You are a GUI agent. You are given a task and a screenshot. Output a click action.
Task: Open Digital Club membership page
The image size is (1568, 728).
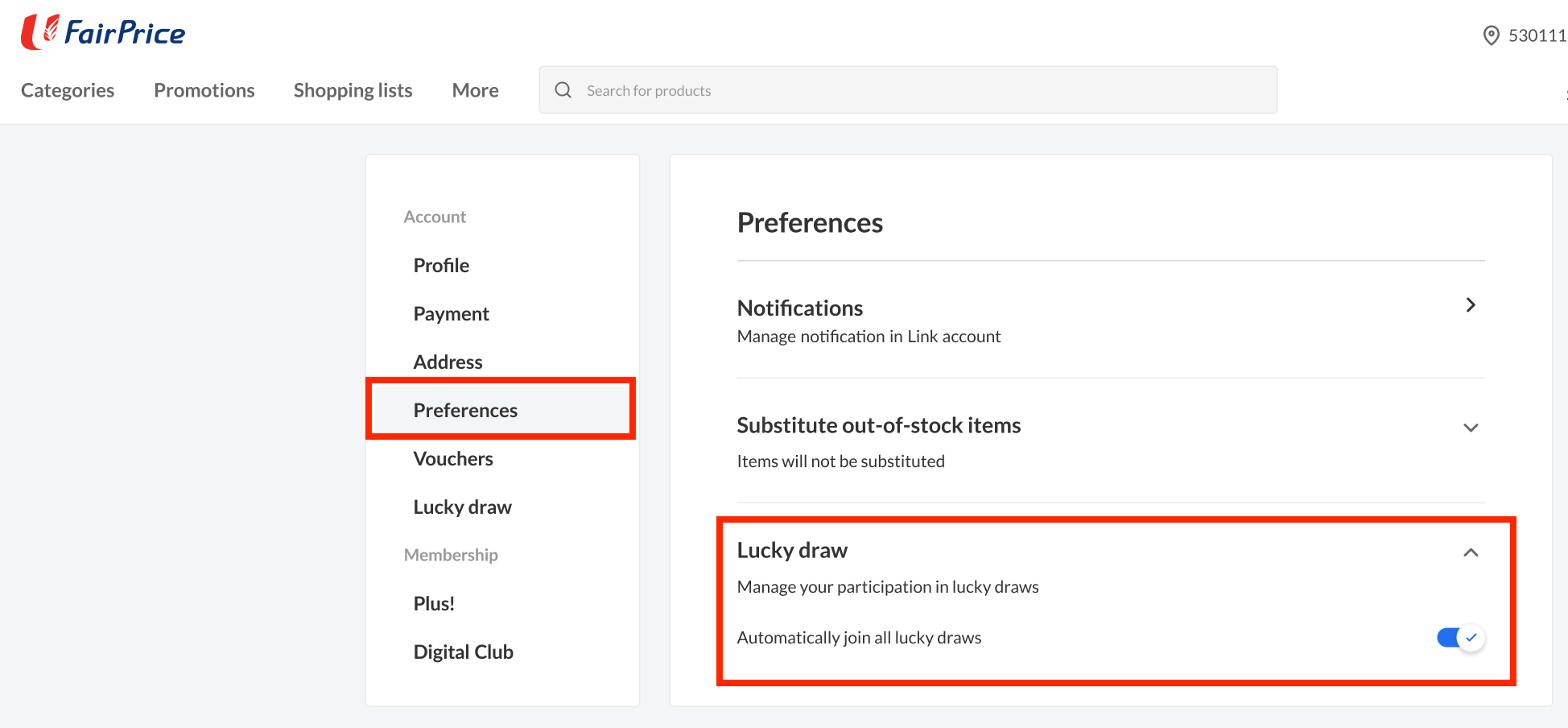coord(464,652)
